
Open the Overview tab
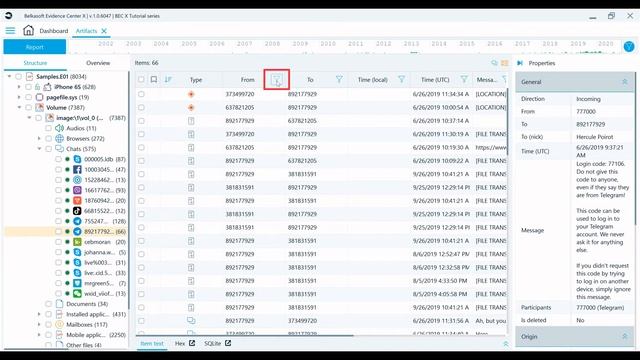coord(98,63)
